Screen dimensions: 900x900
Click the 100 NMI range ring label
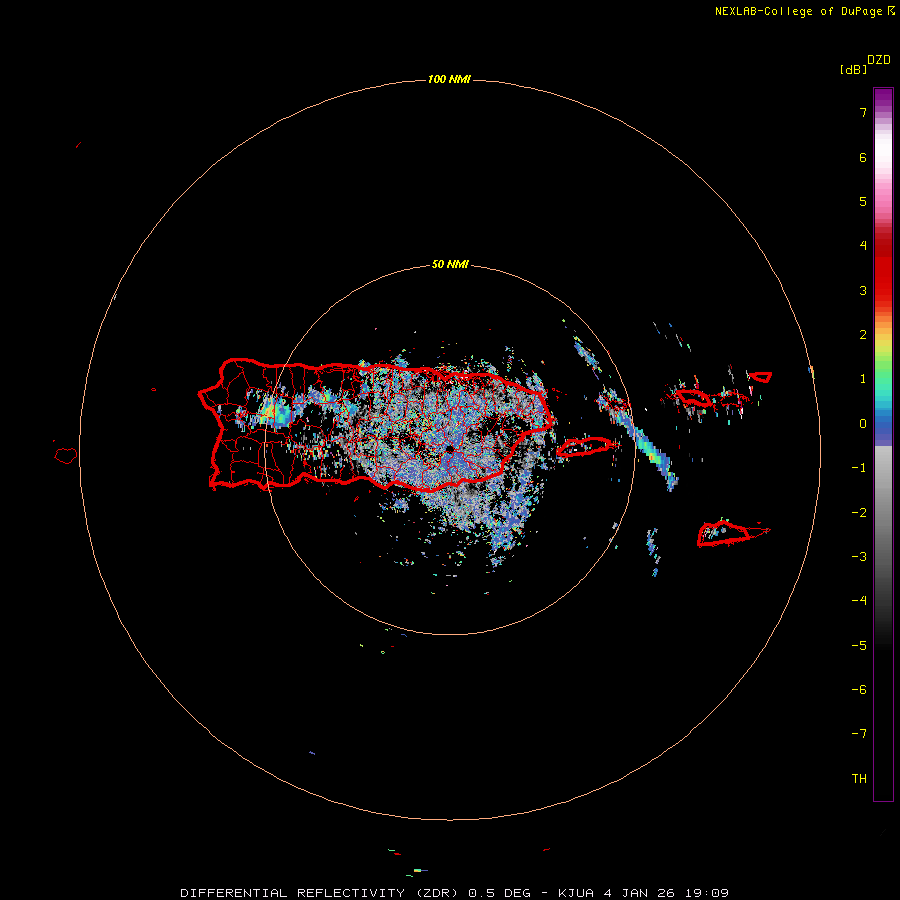(x=449, y=79)
